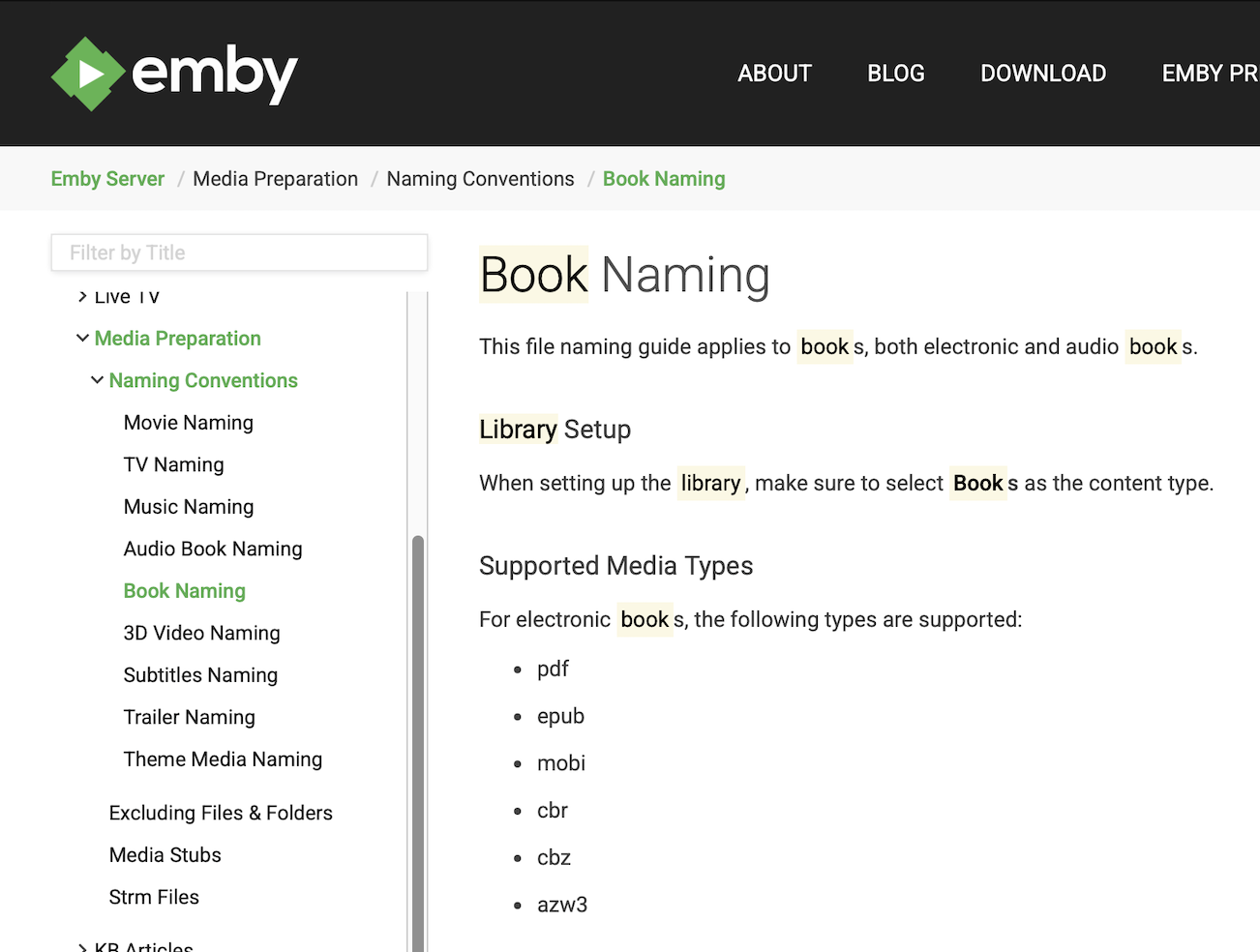
Task: Open the Theme Media Naming page
Action: [223, 759]
